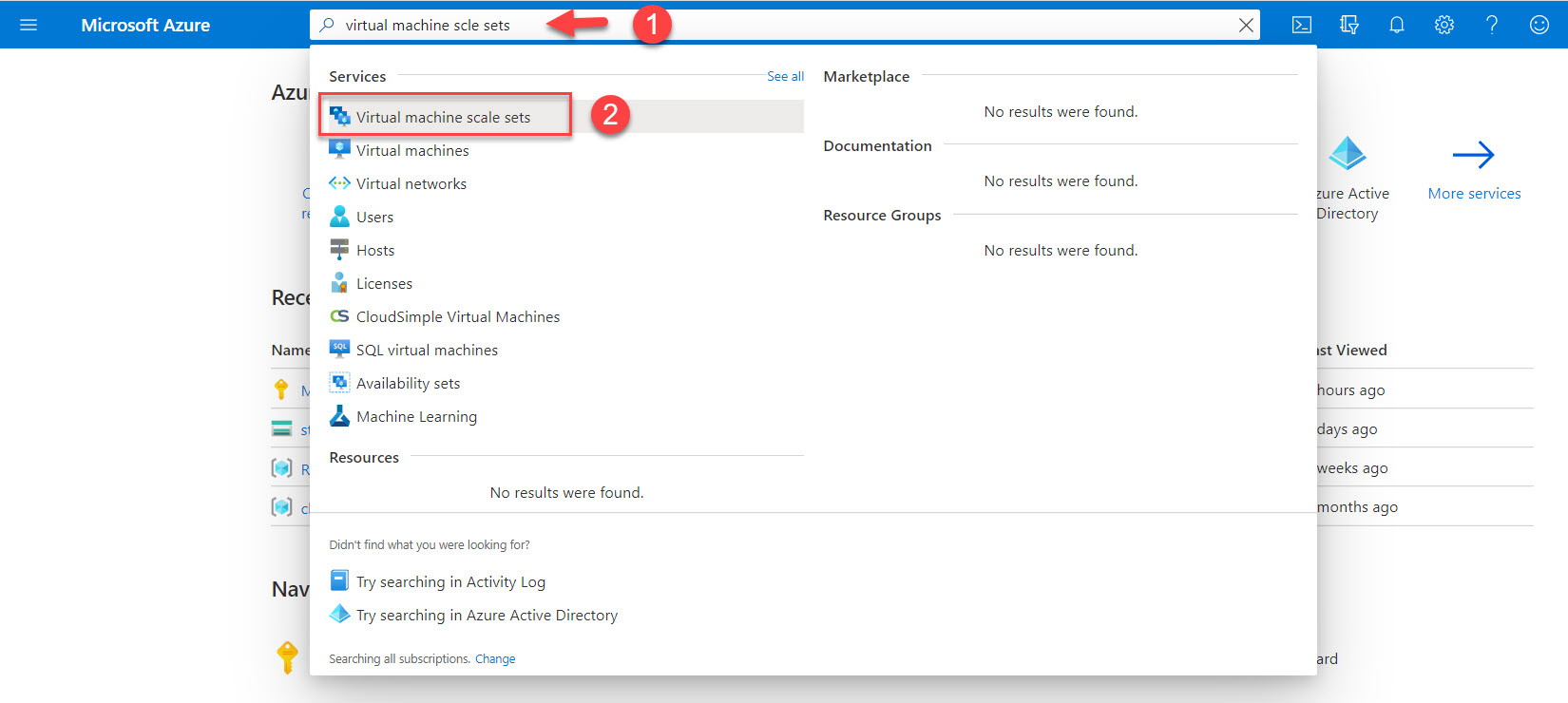Click the help question mark icon
Viewport: 1568px width, 703px height.
pyautogui.click(x=1491, y=25)
